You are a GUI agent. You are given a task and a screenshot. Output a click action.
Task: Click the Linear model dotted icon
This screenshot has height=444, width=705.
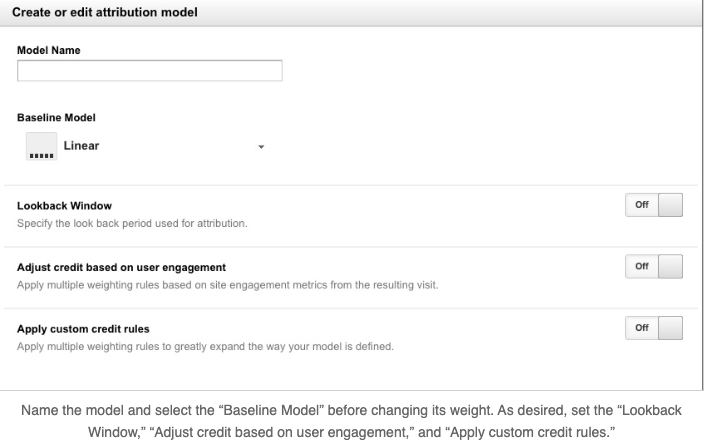(x=41, y=146)
